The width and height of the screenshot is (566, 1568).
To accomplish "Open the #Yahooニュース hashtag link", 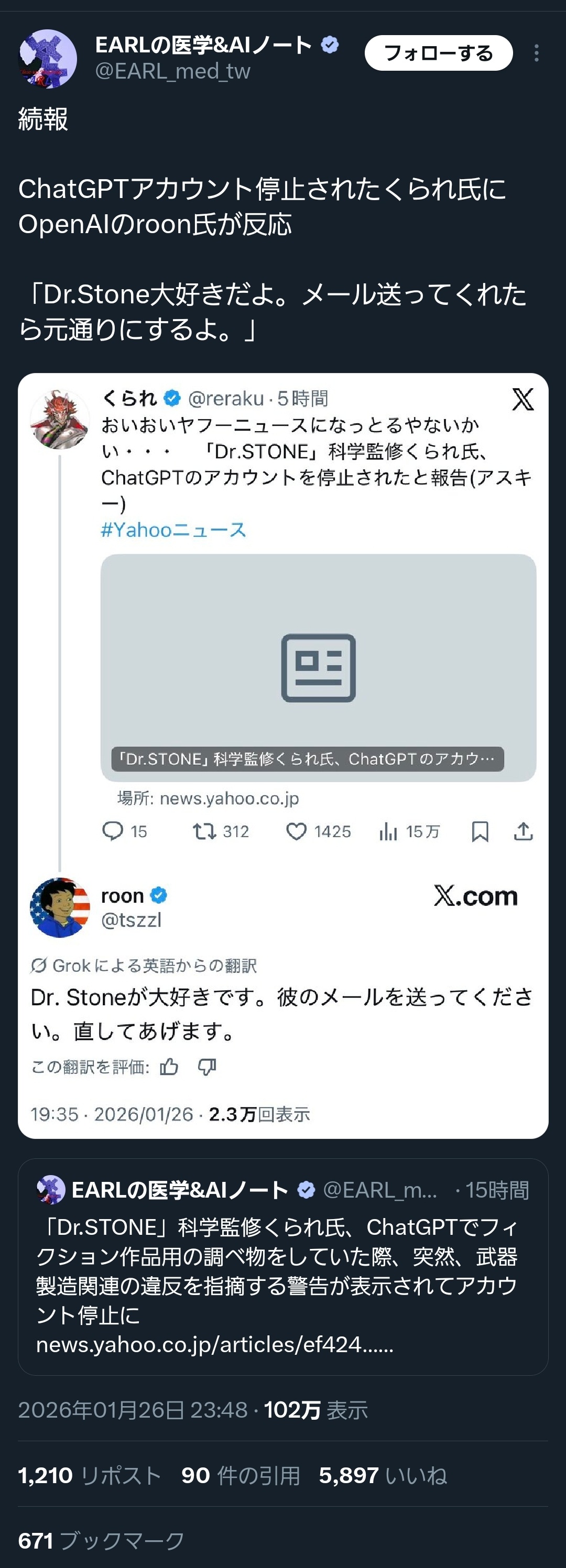I will 173,530.
